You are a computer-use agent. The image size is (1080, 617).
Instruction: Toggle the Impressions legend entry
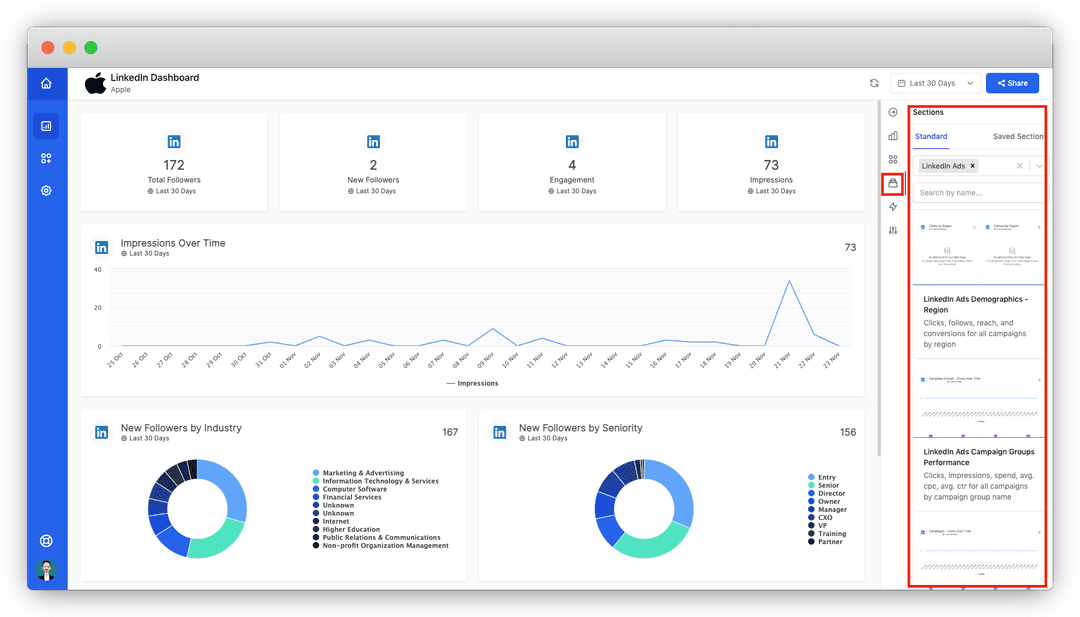click(x=472, y=384)
